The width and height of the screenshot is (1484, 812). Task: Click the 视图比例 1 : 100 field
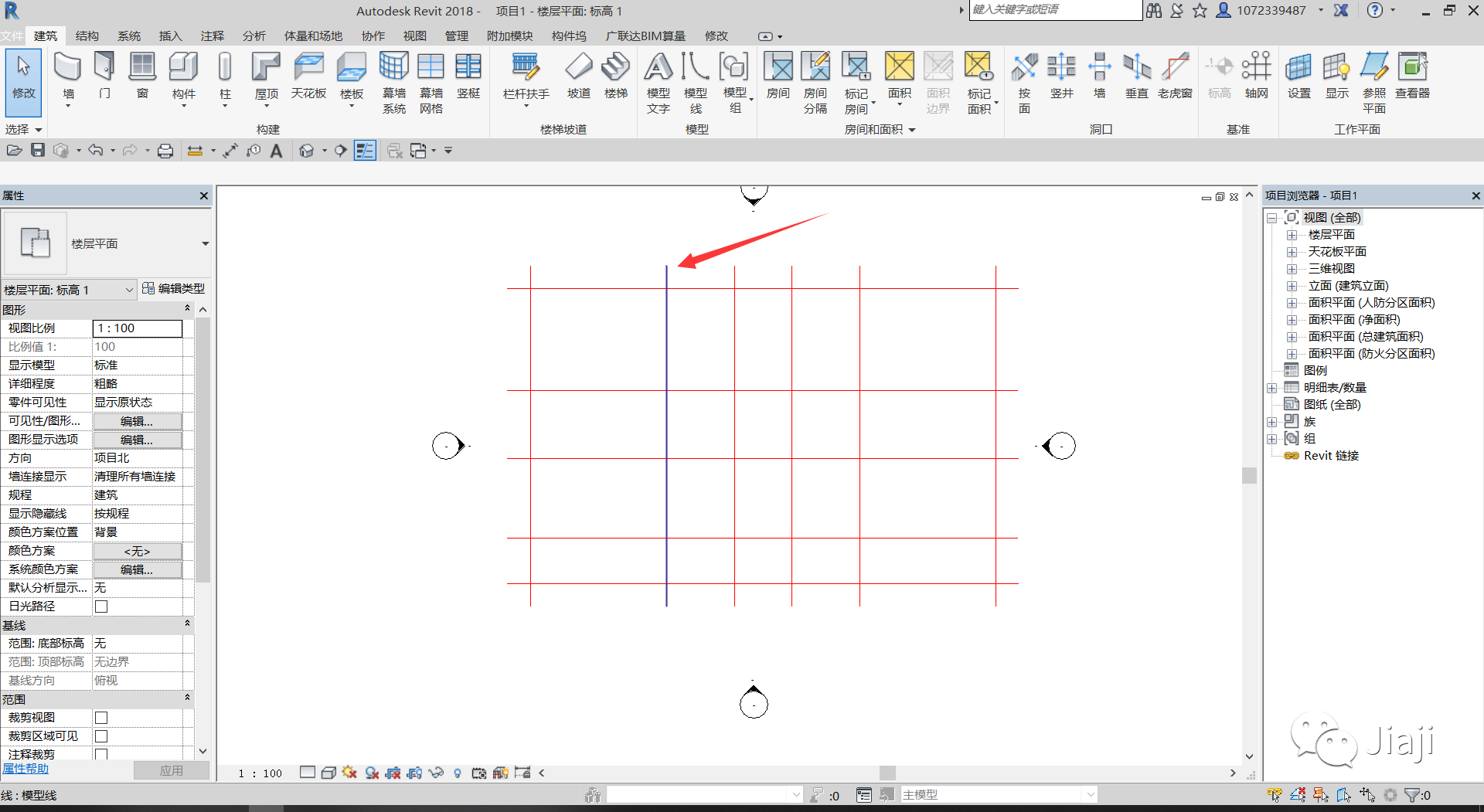pos(138,328)
